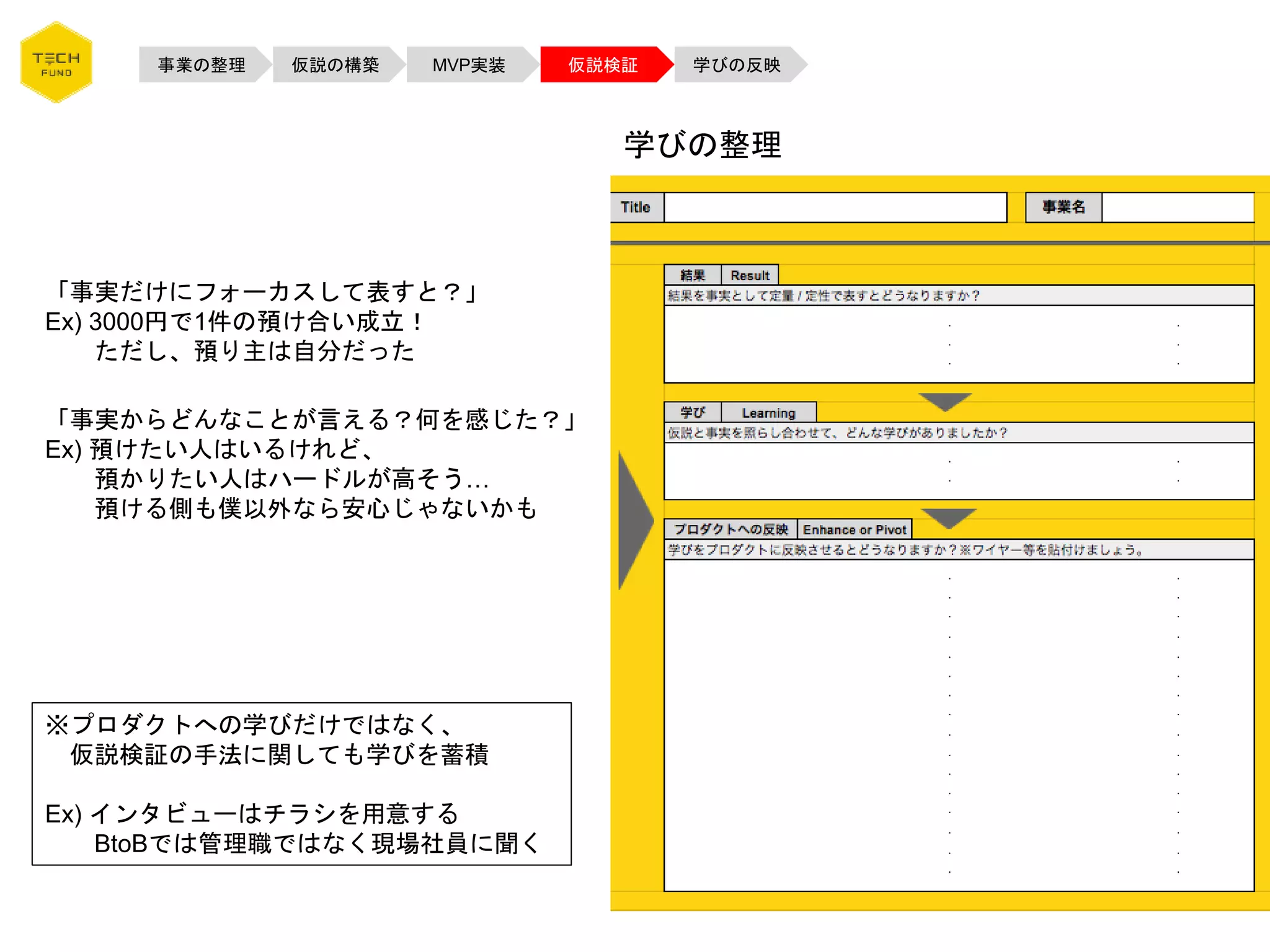Click the 結果 label tab

(x=693, y=275)
